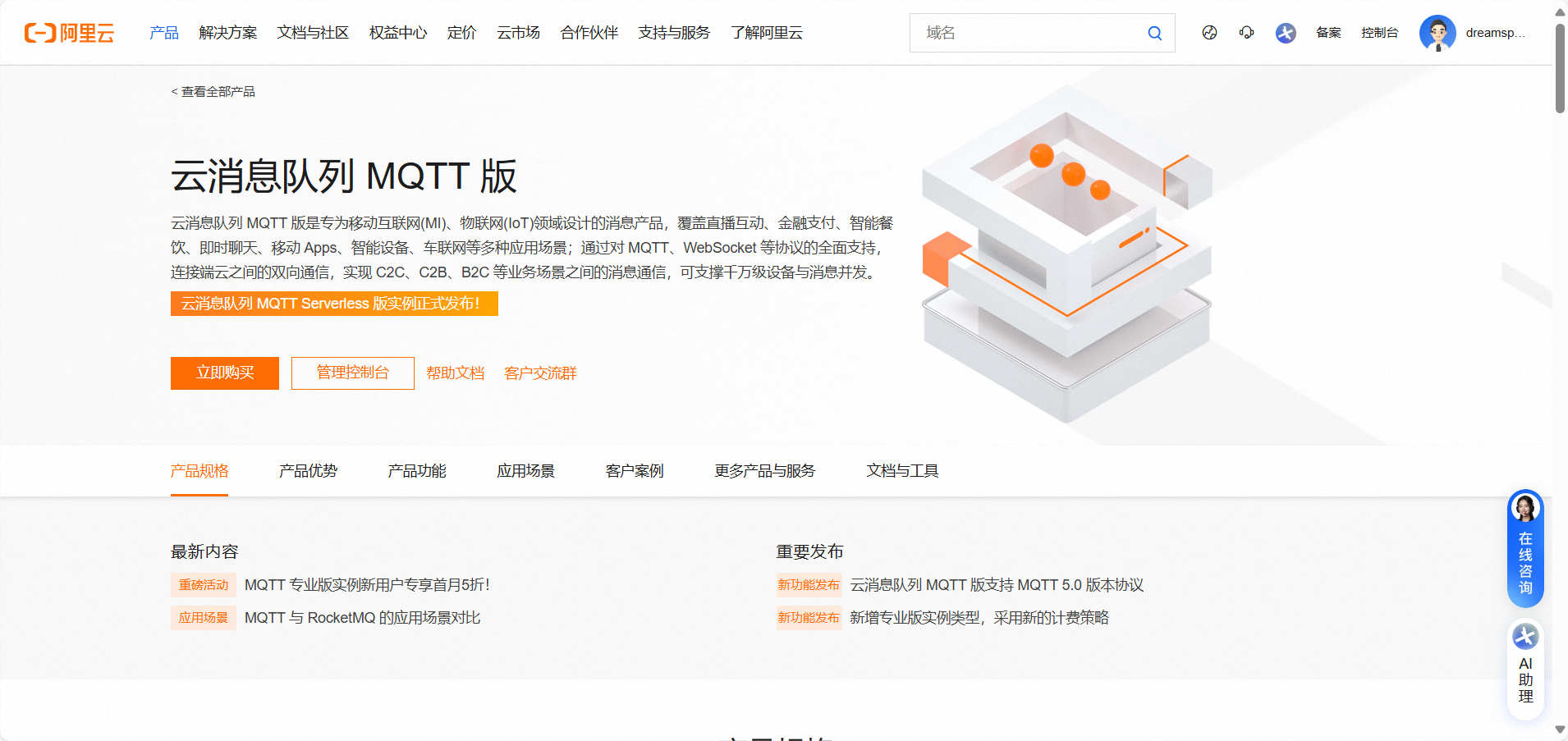Open the 了解阿里云 menu
Screen dimensions: 1568x741
point(767,33)
